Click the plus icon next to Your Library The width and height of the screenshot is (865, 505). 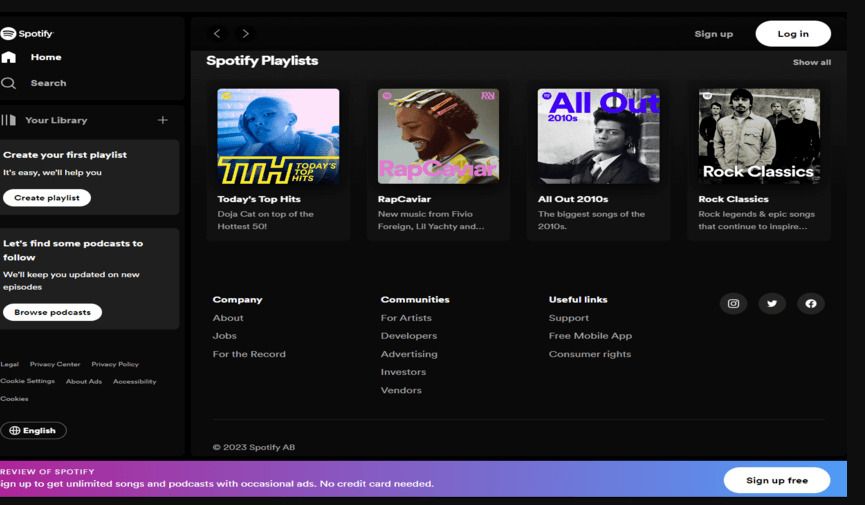(163, 120)
